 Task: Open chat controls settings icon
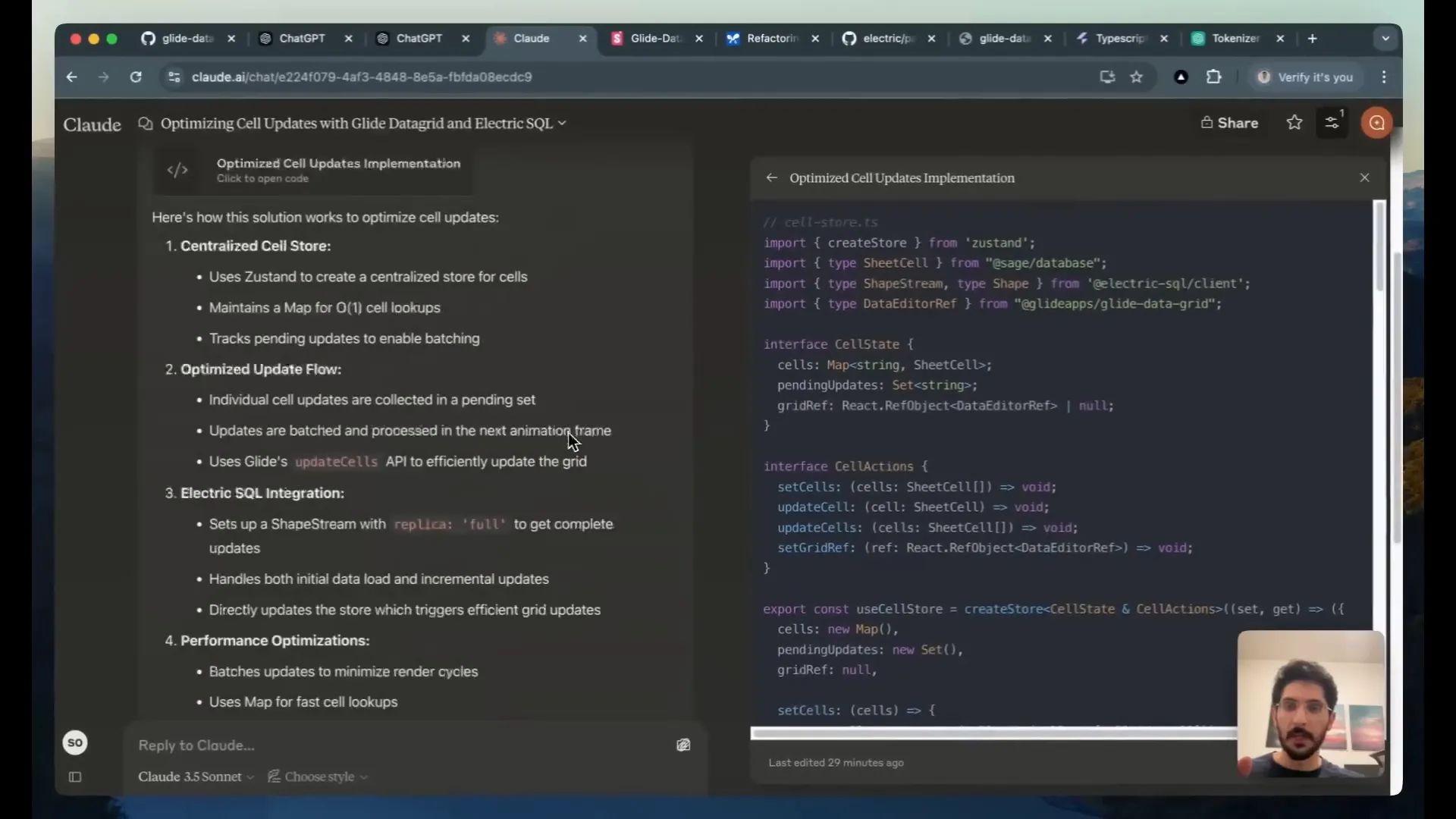[x=1332, y=123]
